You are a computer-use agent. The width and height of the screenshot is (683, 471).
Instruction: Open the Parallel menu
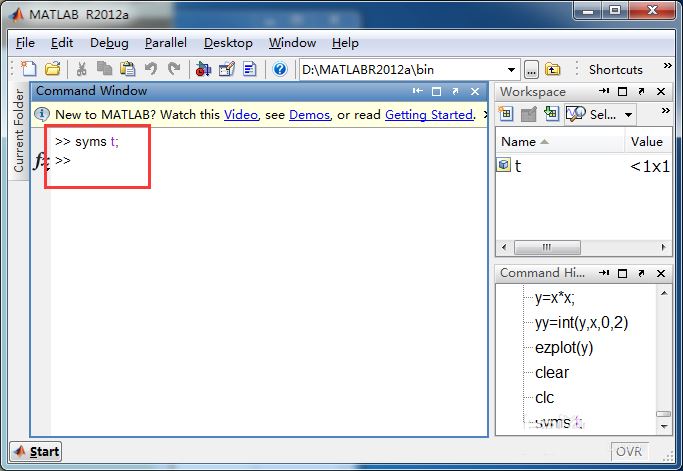click(x=166, y=43)
